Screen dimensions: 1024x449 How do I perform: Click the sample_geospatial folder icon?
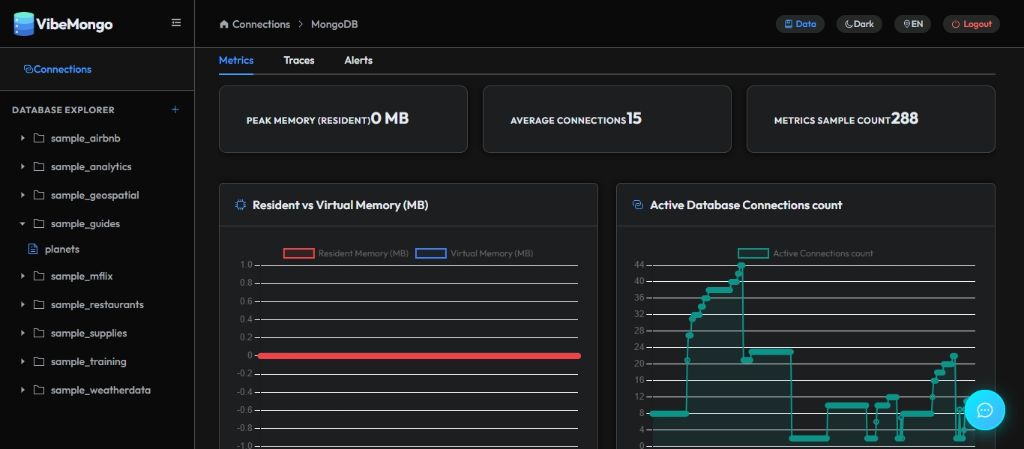click(x=39, y=195)
